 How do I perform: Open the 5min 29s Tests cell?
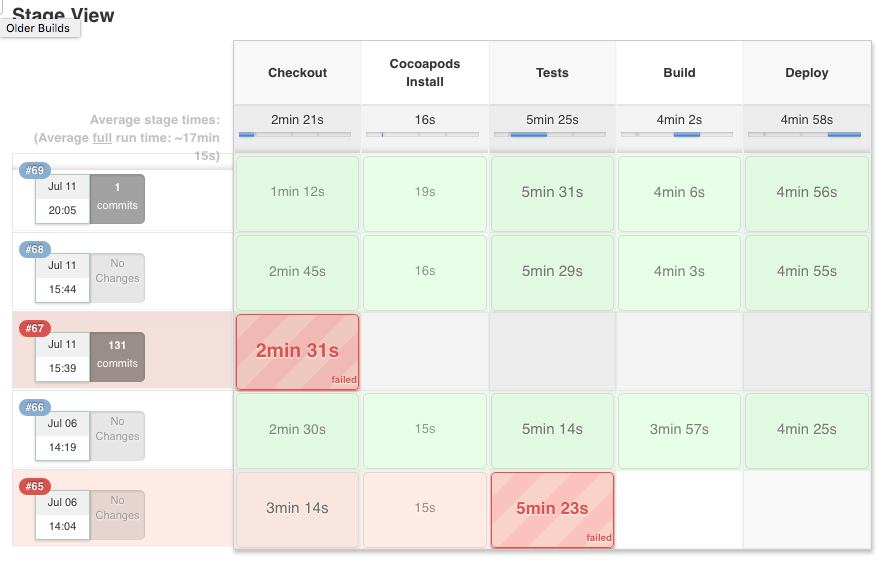[x=552, y=273]
